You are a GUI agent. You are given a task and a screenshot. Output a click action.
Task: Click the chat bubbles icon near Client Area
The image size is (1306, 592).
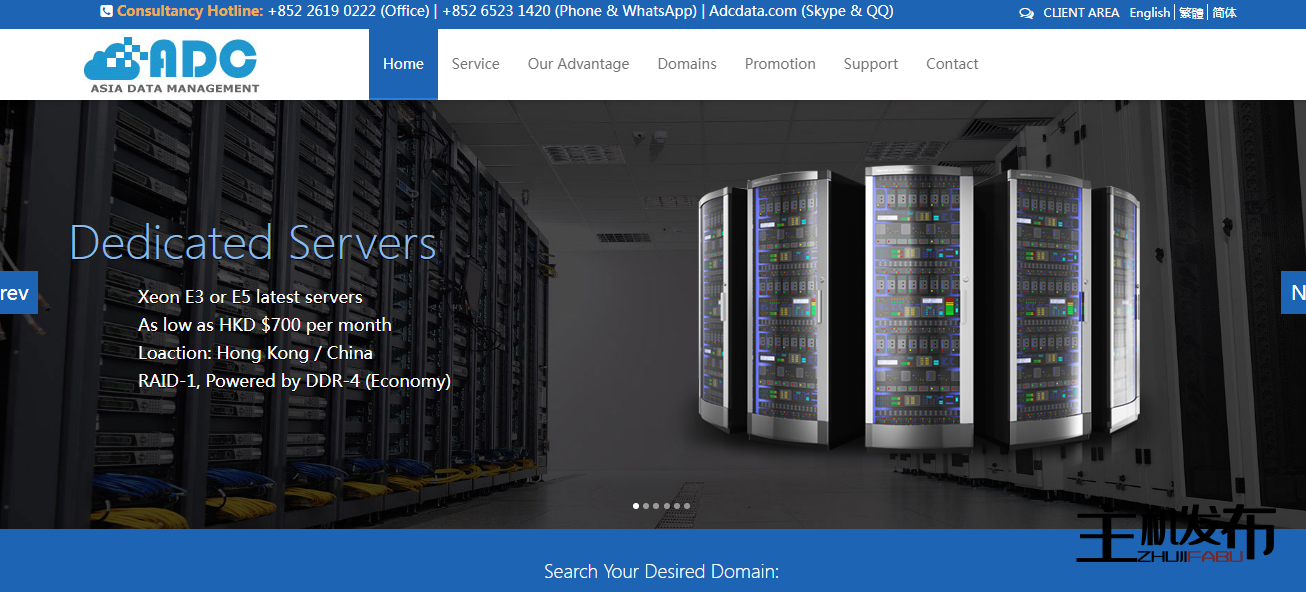[x=1026, y=13]
